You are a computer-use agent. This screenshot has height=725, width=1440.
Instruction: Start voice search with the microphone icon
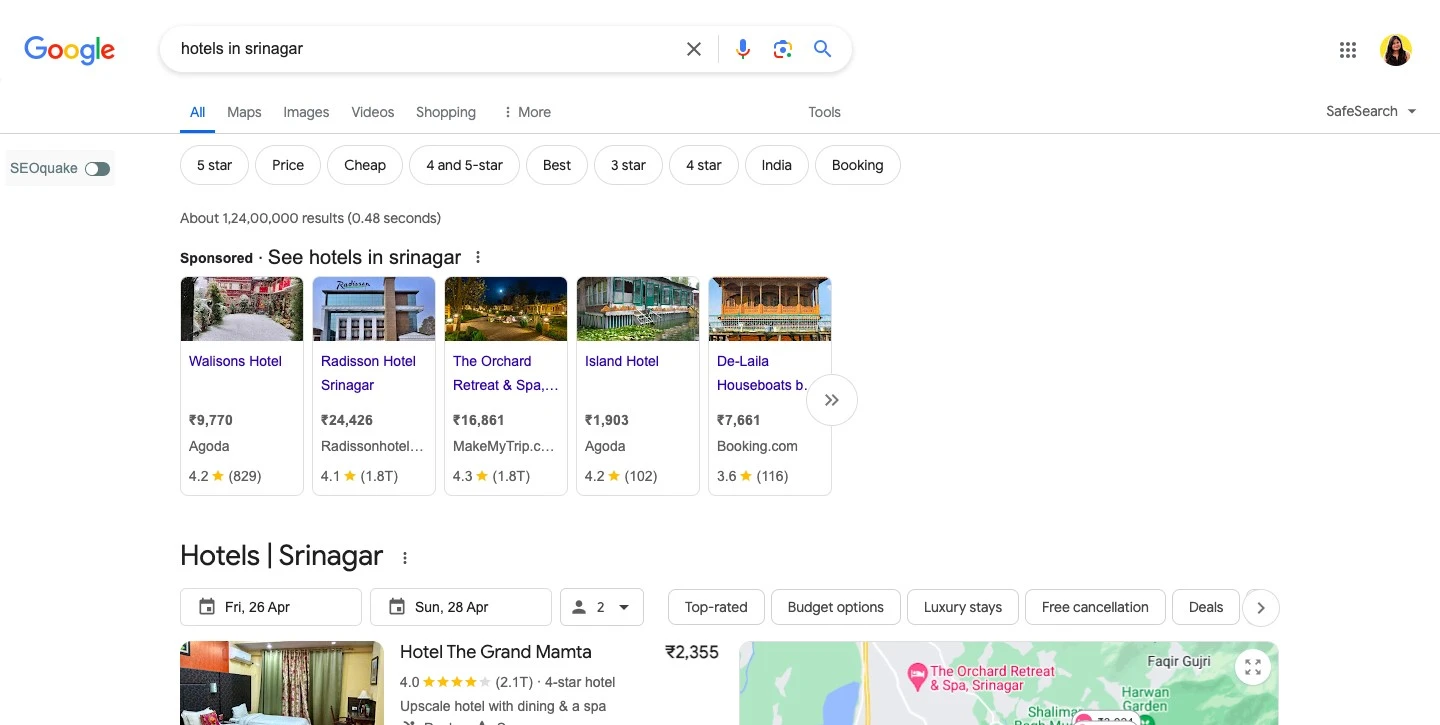tap(743, 49)
